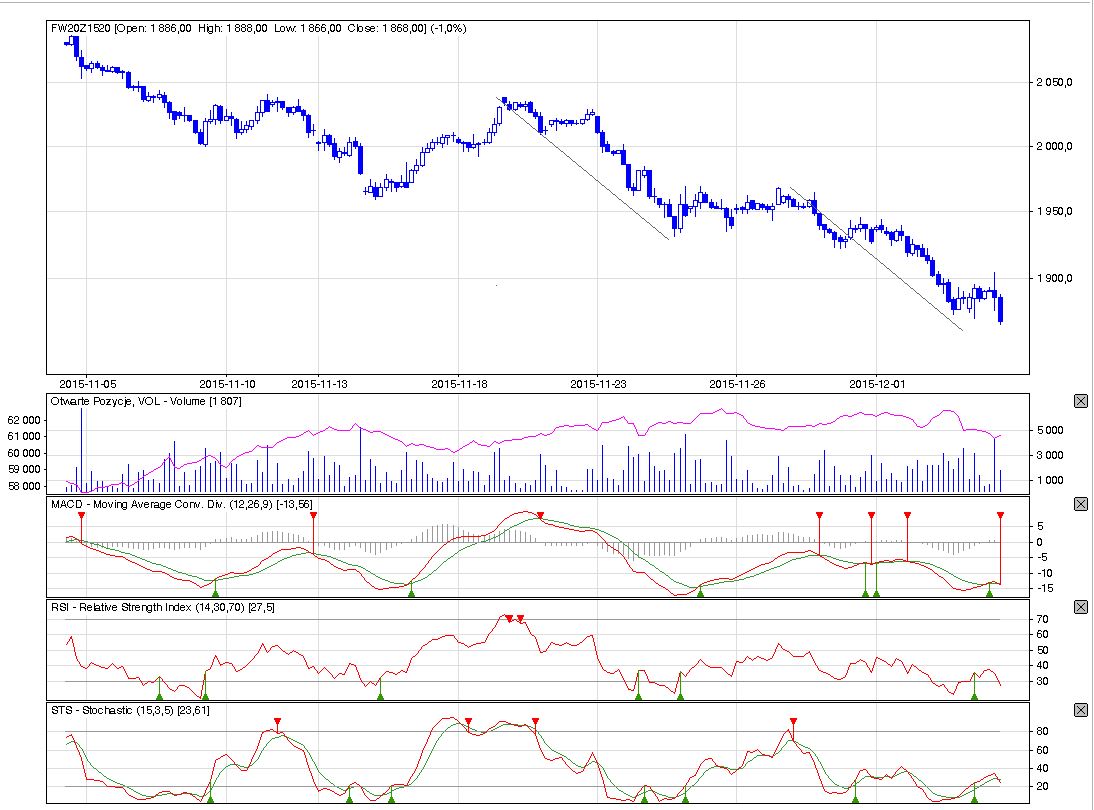Select the Otwarte Pozycje Volume panel title
Screen dimensions: 1094x810
[x=146, y=401]
